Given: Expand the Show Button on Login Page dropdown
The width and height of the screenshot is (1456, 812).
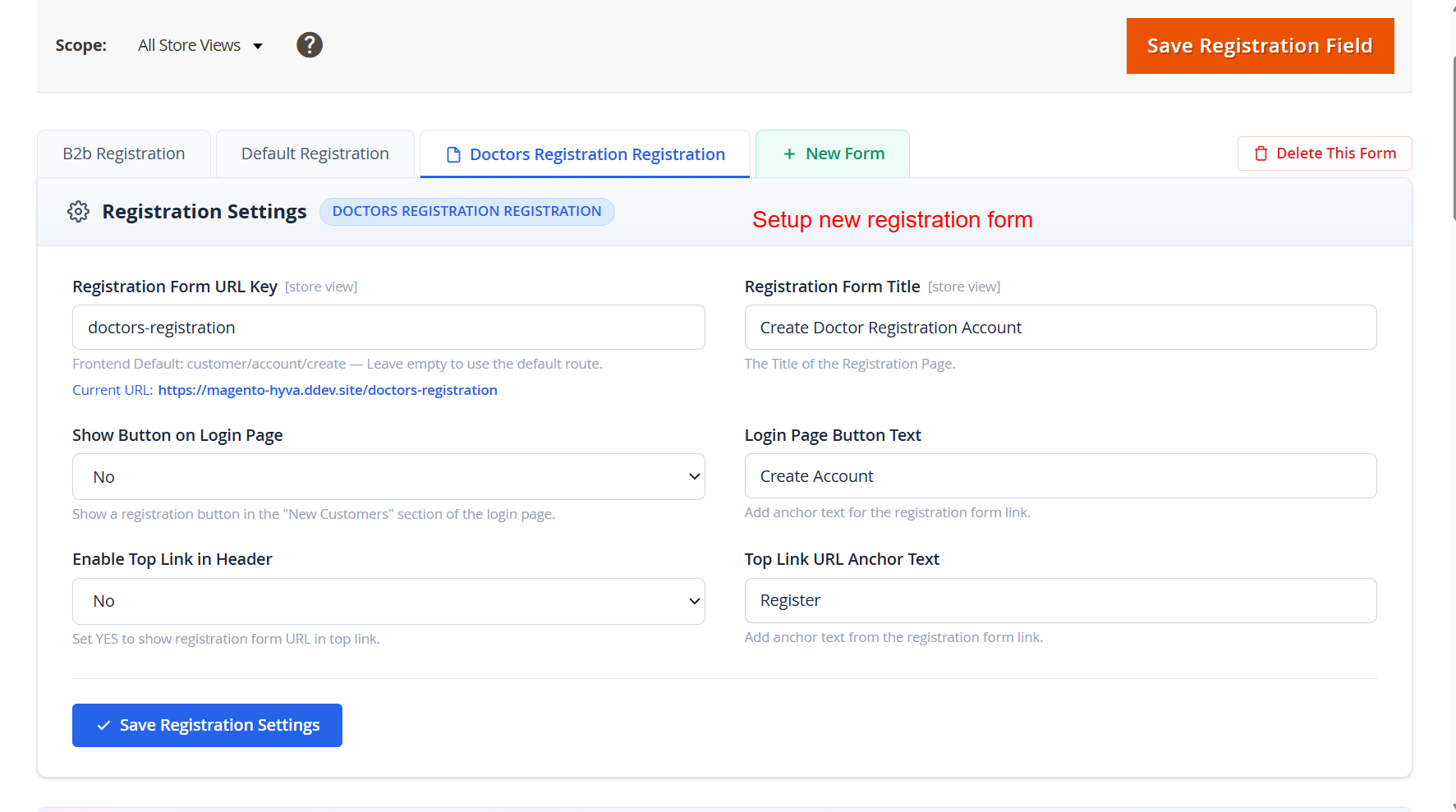Looking at the screenshot, I should pyautogui.click(x=388, y=477).
